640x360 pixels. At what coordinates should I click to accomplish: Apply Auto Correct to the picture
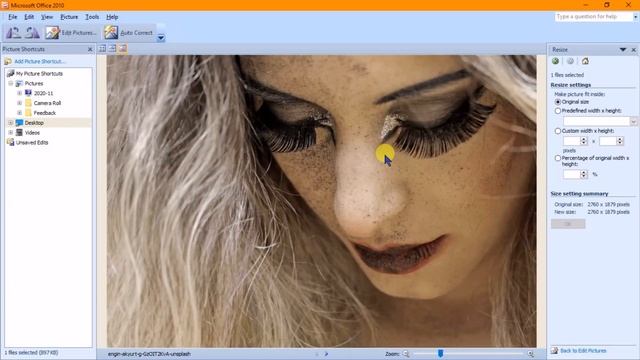[x=129, y=33]
